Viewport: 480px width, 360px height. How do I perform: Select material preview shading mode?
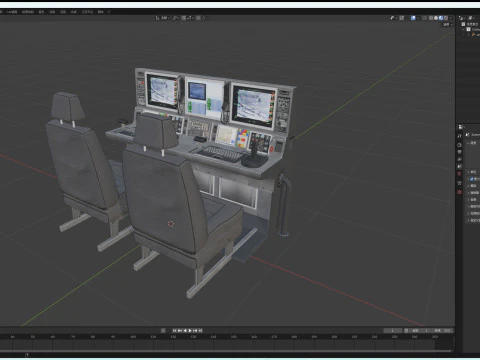(441, 18)
